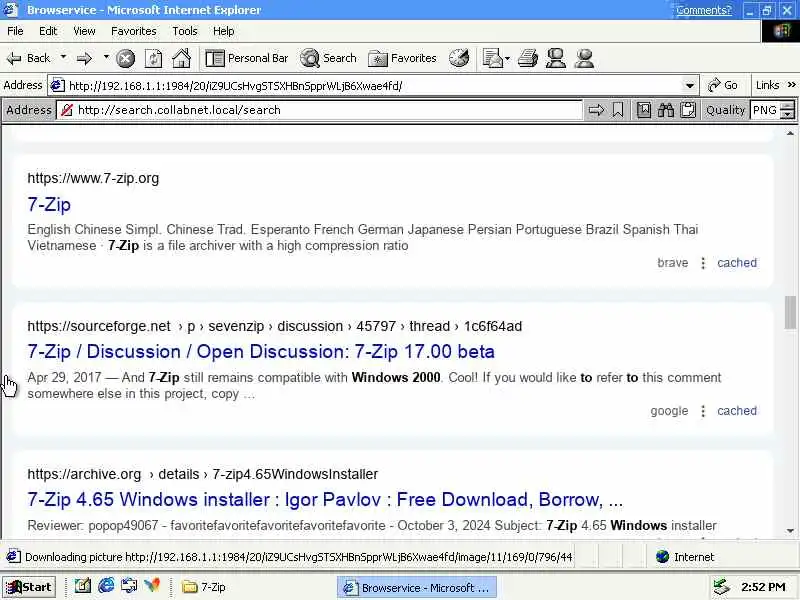Click the Quality PNG selector field
This screenshot has height=600, width=800.
pyautogui.click(x=765, y=110)
